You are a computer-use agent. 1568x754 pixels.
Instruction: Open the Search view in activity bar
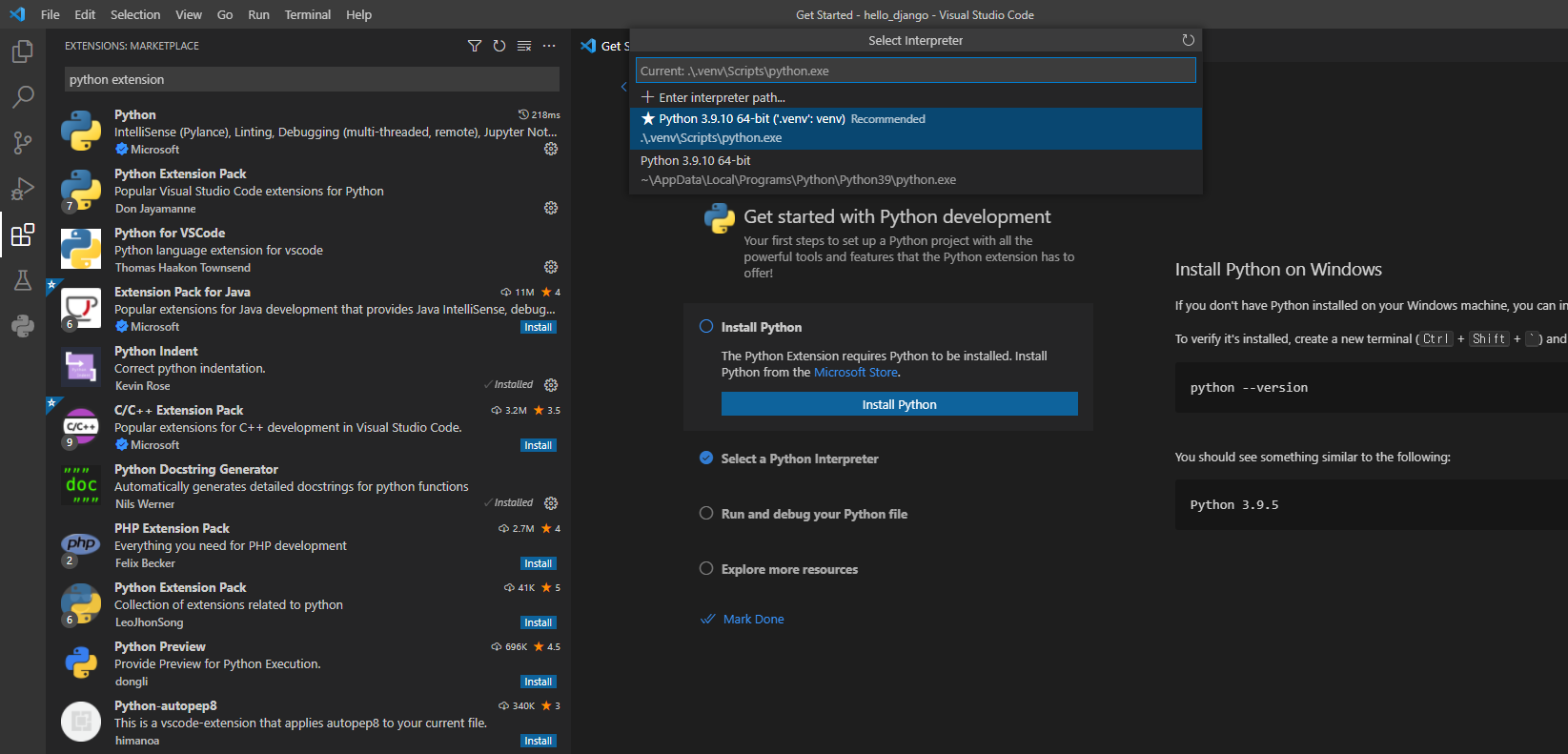click(x=23, y=97)
